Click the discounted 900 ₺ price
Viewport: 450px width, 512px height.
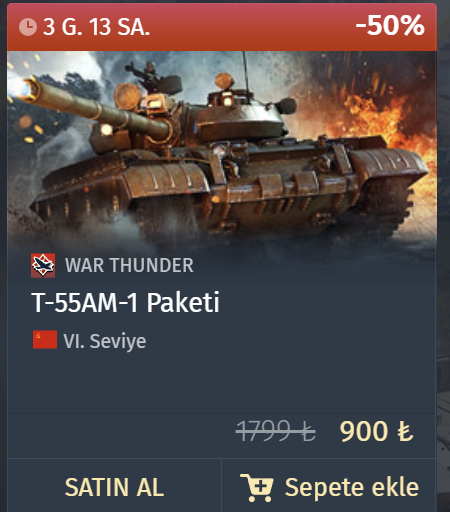[376, 431]
